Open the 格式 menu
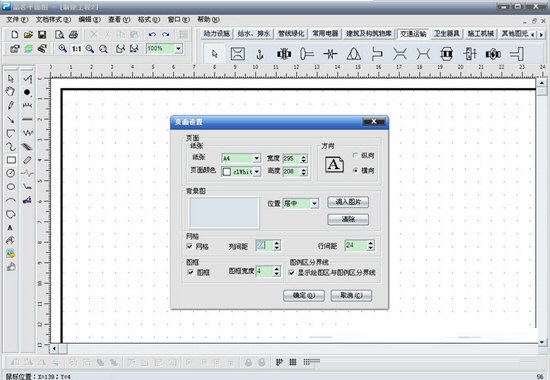 (x=149, y=20)
